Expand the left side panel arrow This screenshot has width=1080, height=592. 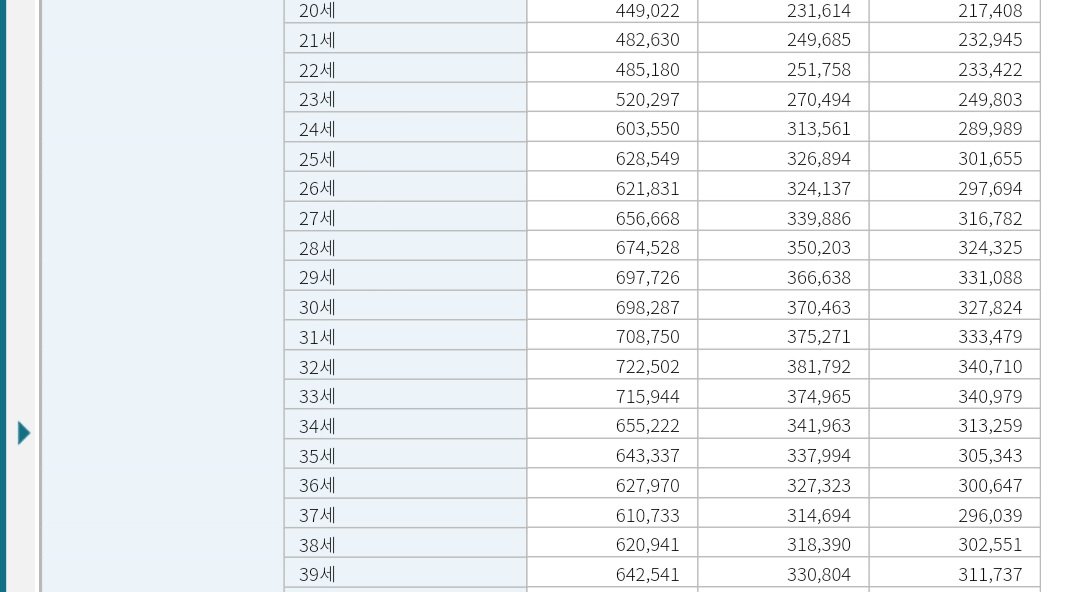24,433
